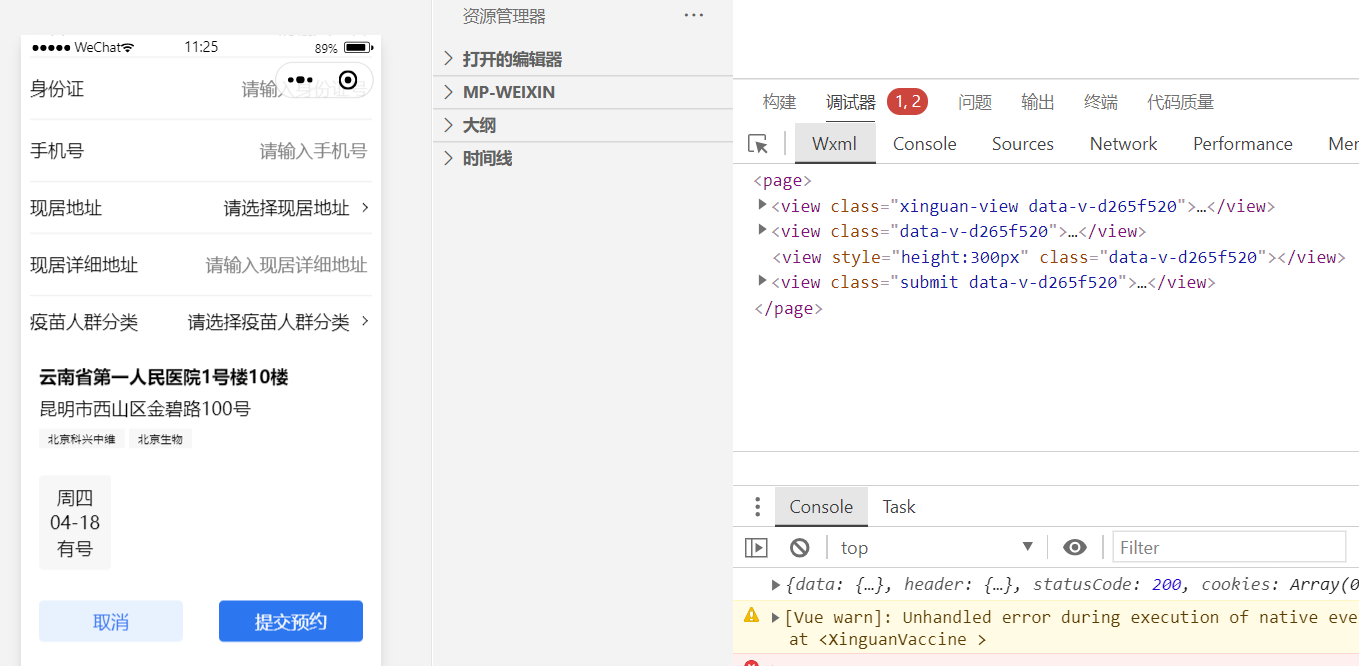
Task: Select the Network devtools tab
Action: click(1124, 144)
